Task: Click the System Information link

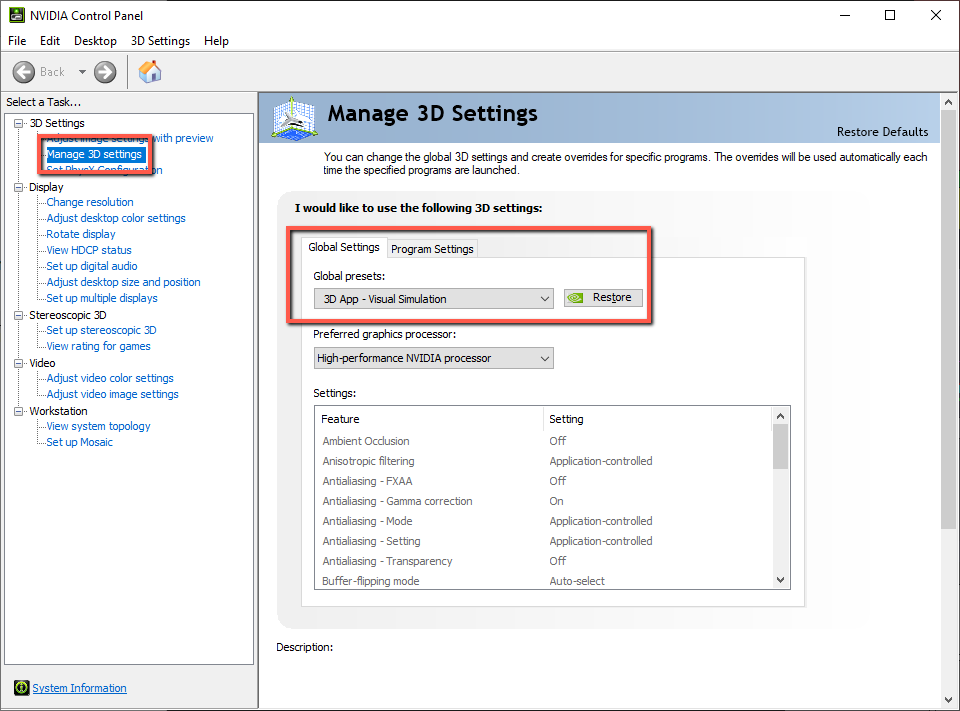Action: (x=79, y=688)
